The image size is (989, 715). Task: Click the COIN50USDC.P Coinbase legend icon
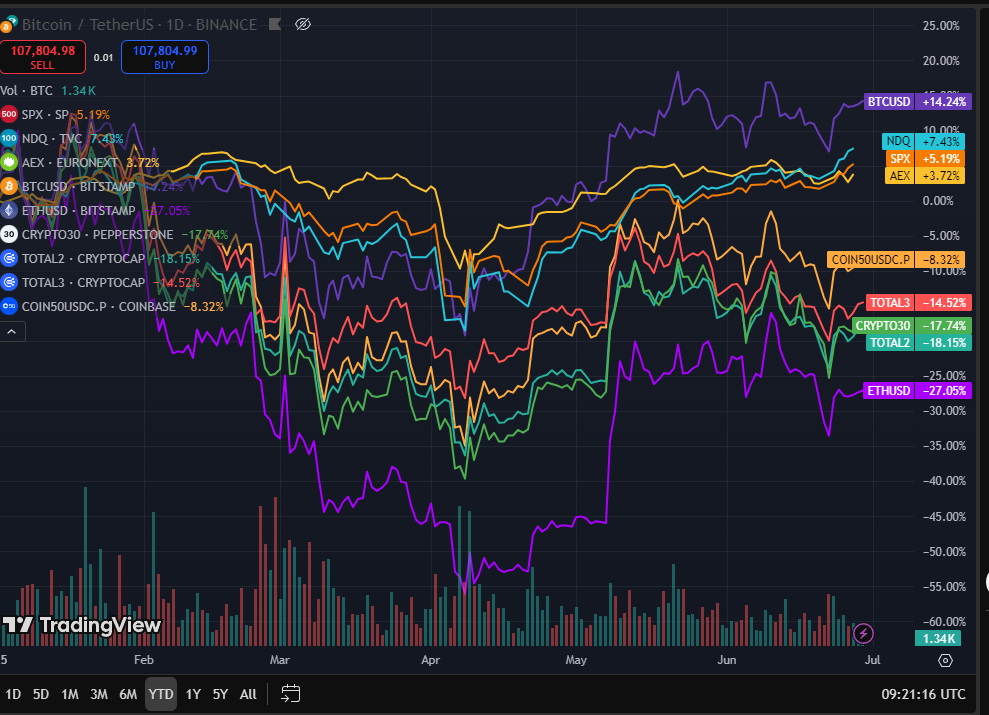click(9, 306)
